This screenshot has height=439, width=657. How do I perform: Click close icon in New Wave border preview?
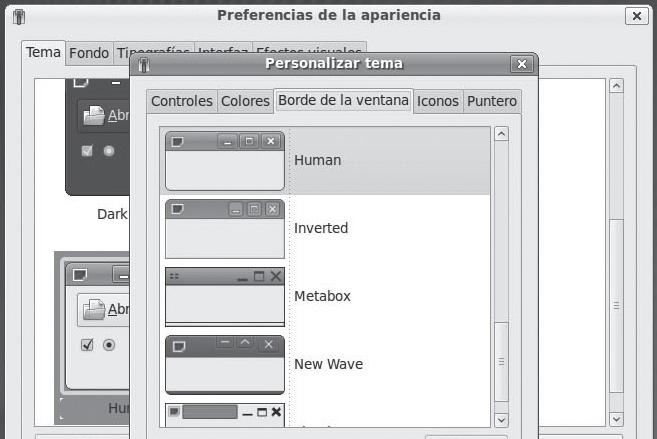pos(269,345)
